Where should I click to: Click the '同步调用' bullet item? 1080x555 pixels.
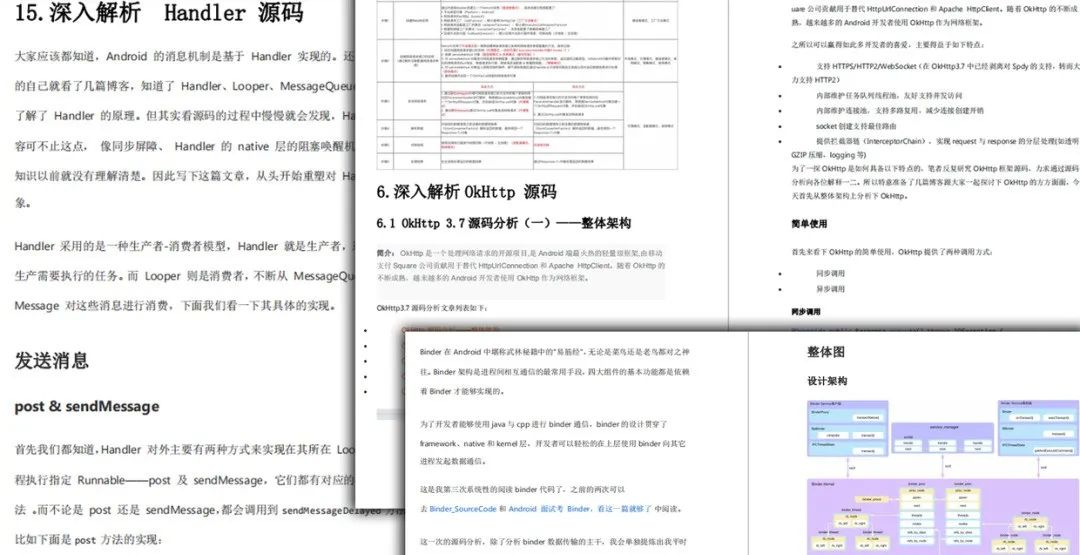pos(830,273)
